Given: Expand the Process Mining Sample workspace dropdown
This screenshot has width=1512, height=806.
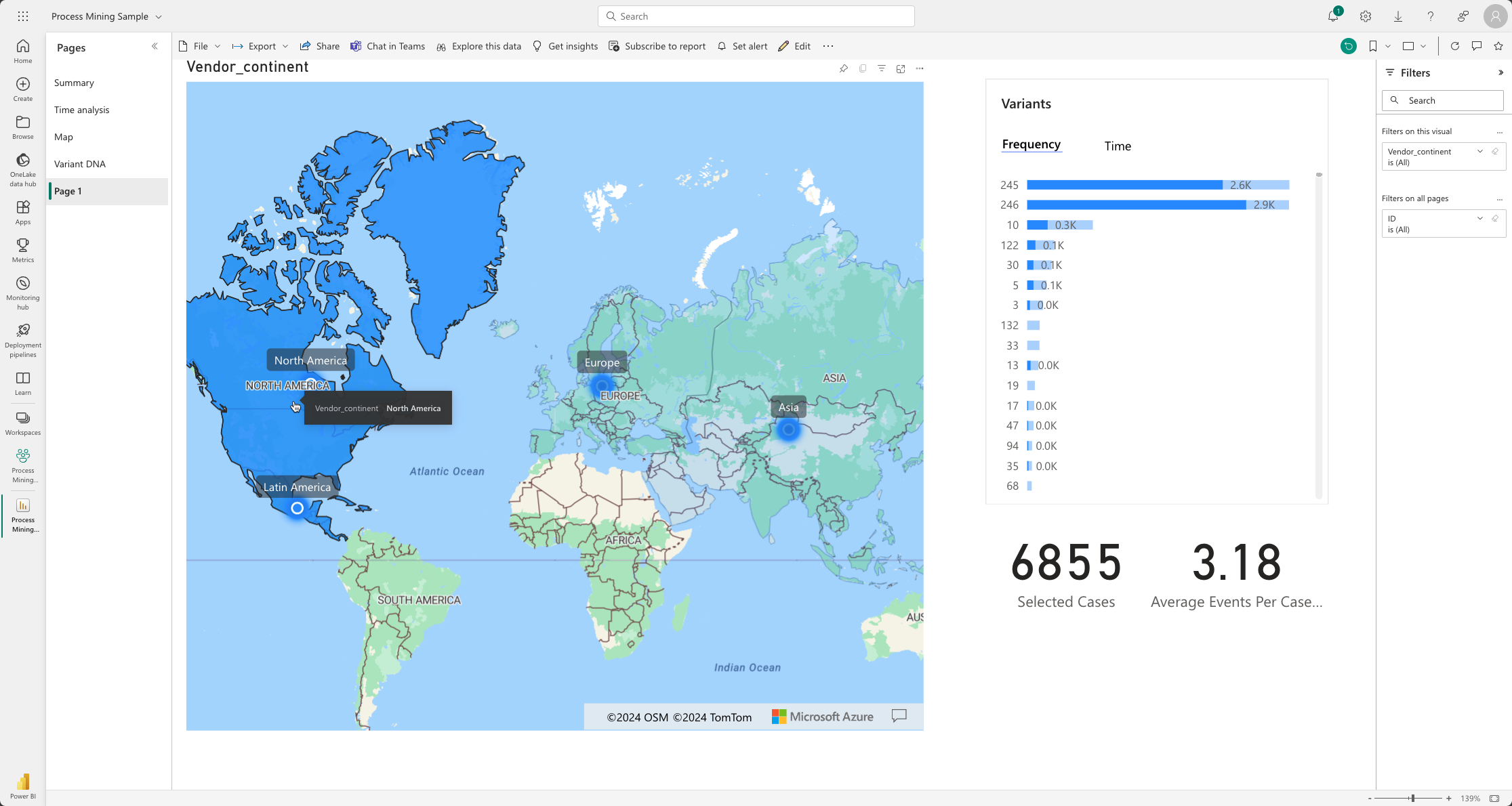Looking at the screenshot, I should (159, 16).
